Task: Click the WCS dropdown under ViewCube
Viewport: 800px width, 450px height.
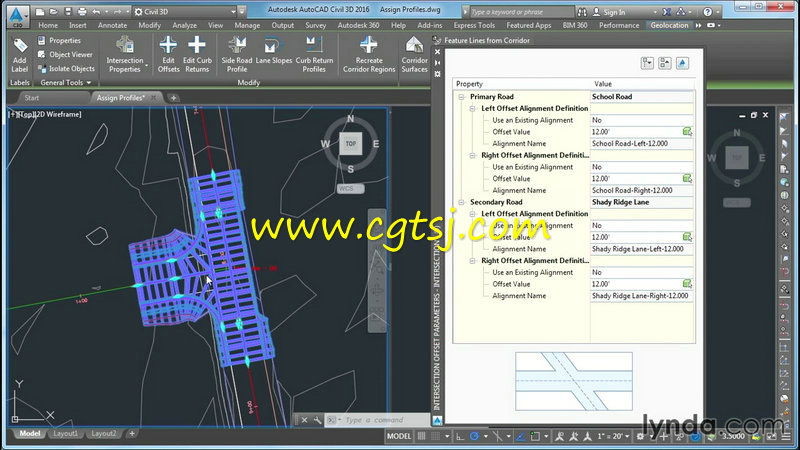Action: pos(350,188)
